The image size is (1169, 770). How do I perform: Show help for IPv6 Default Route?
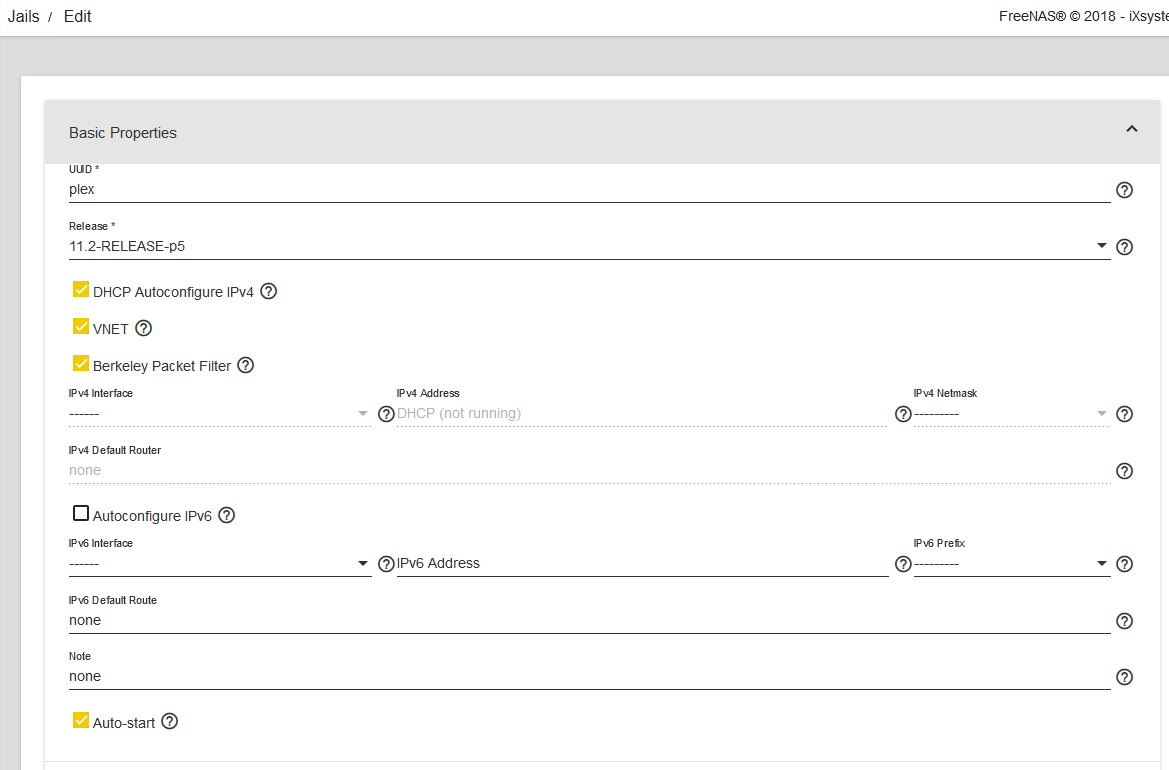pyautogui.click(x=1124, y=621)
